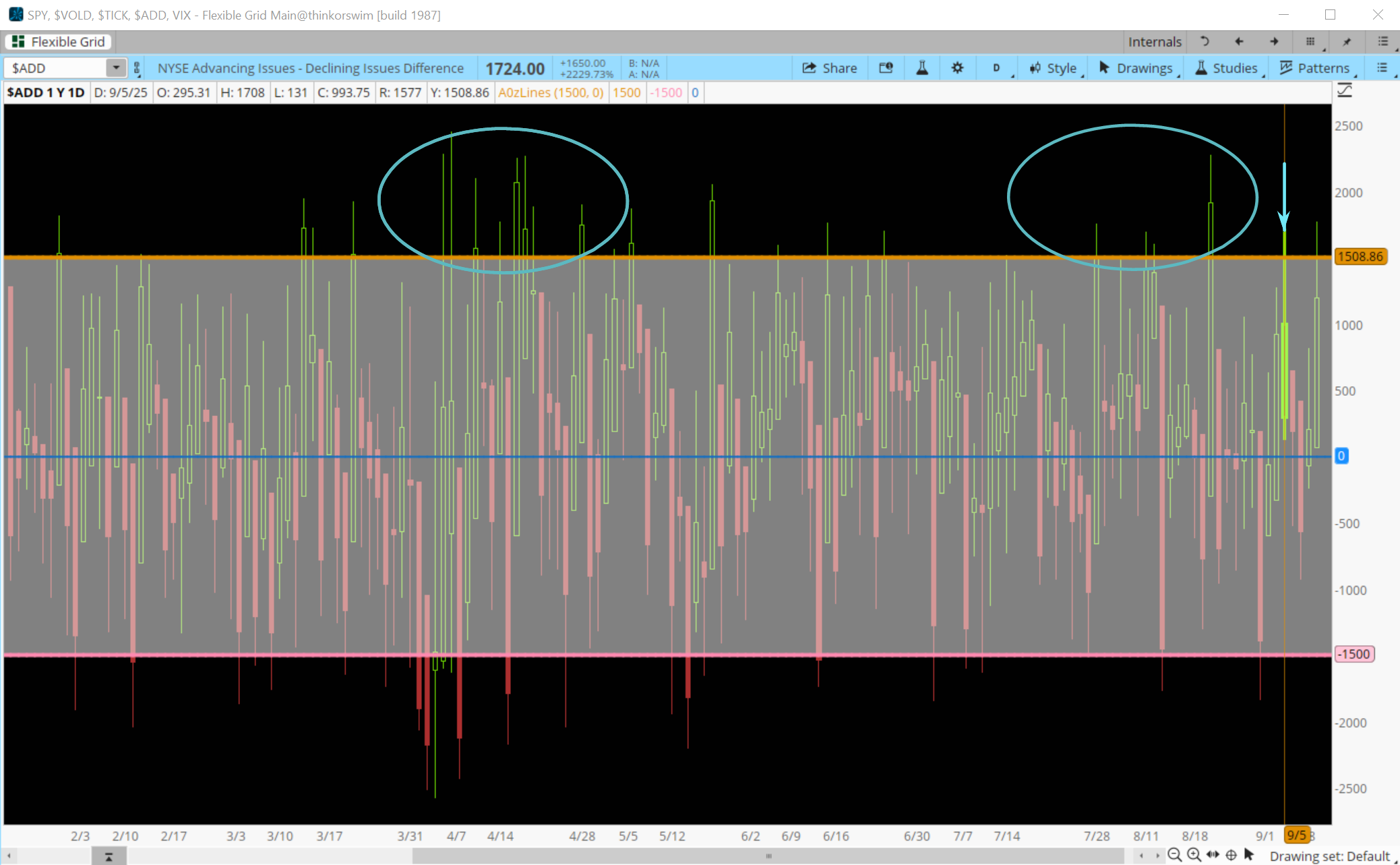Open the Patterns menu
The height and width of the screenshot is (865, 1400).
click(1316, 68)
